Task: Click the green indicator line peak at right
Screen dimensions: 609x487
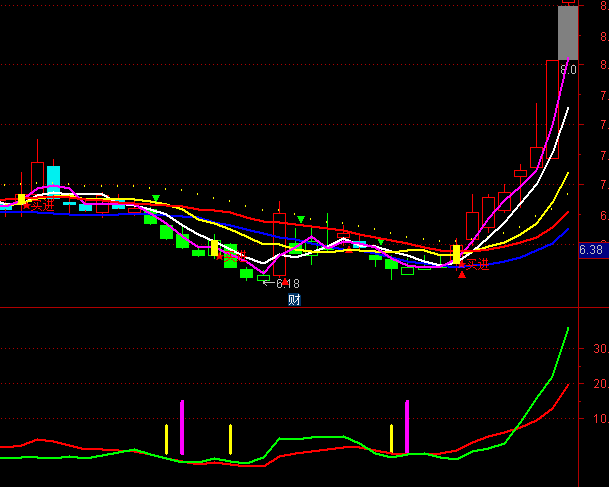Action: (568, 328)
